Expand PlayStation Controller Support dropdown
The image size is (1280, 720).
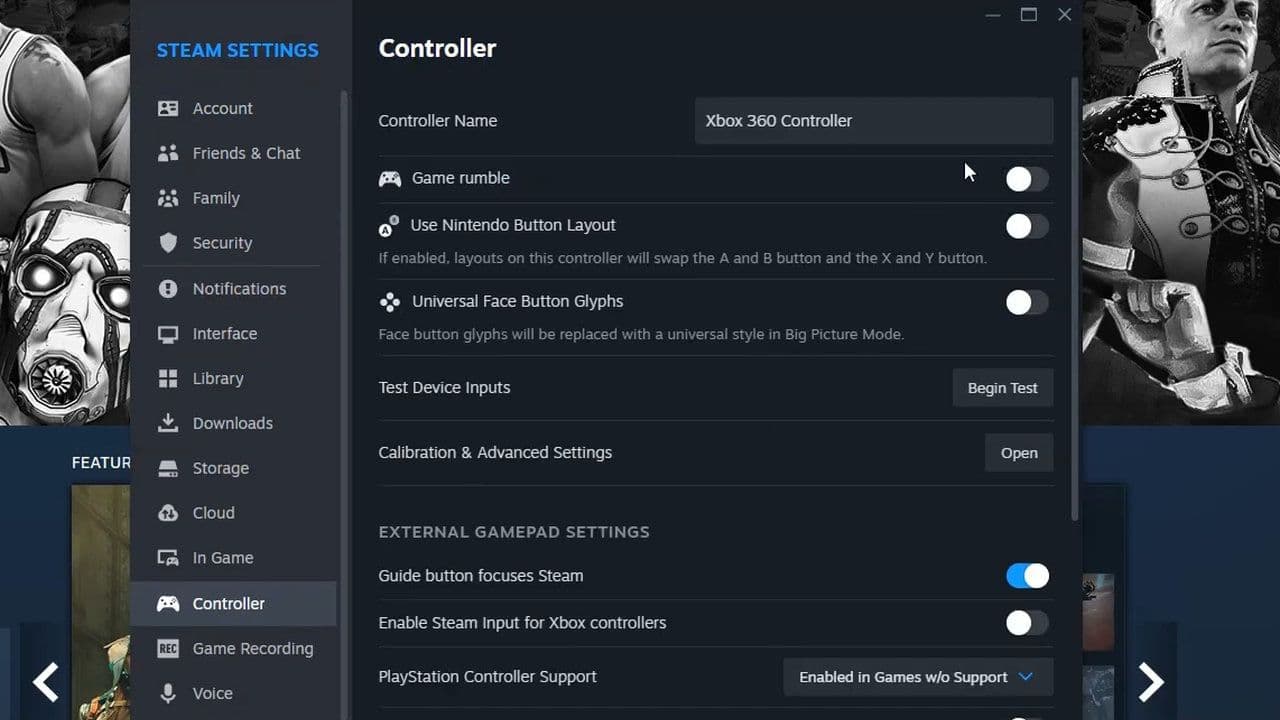(917, 677)
